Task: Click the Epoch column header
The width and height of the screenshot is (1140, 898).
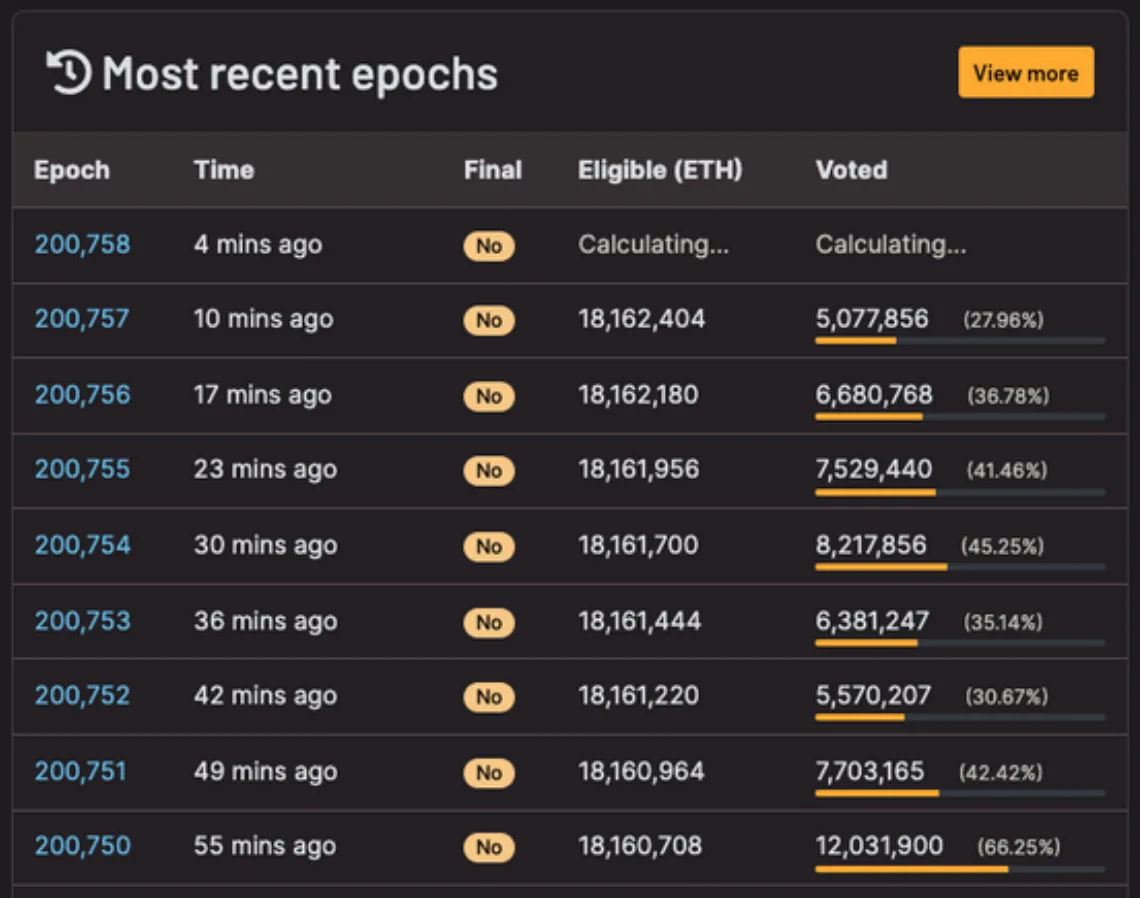Action: 72,170
